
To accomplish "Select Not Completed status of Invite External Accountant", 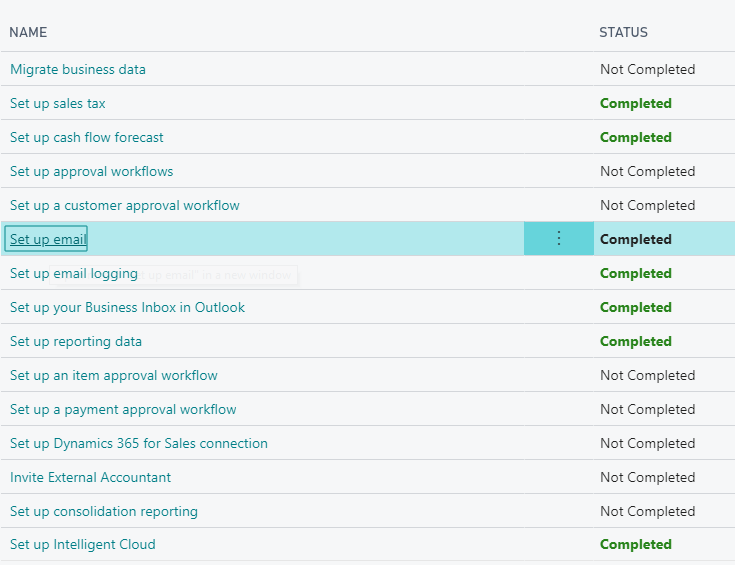I will (x=647, y=477).
